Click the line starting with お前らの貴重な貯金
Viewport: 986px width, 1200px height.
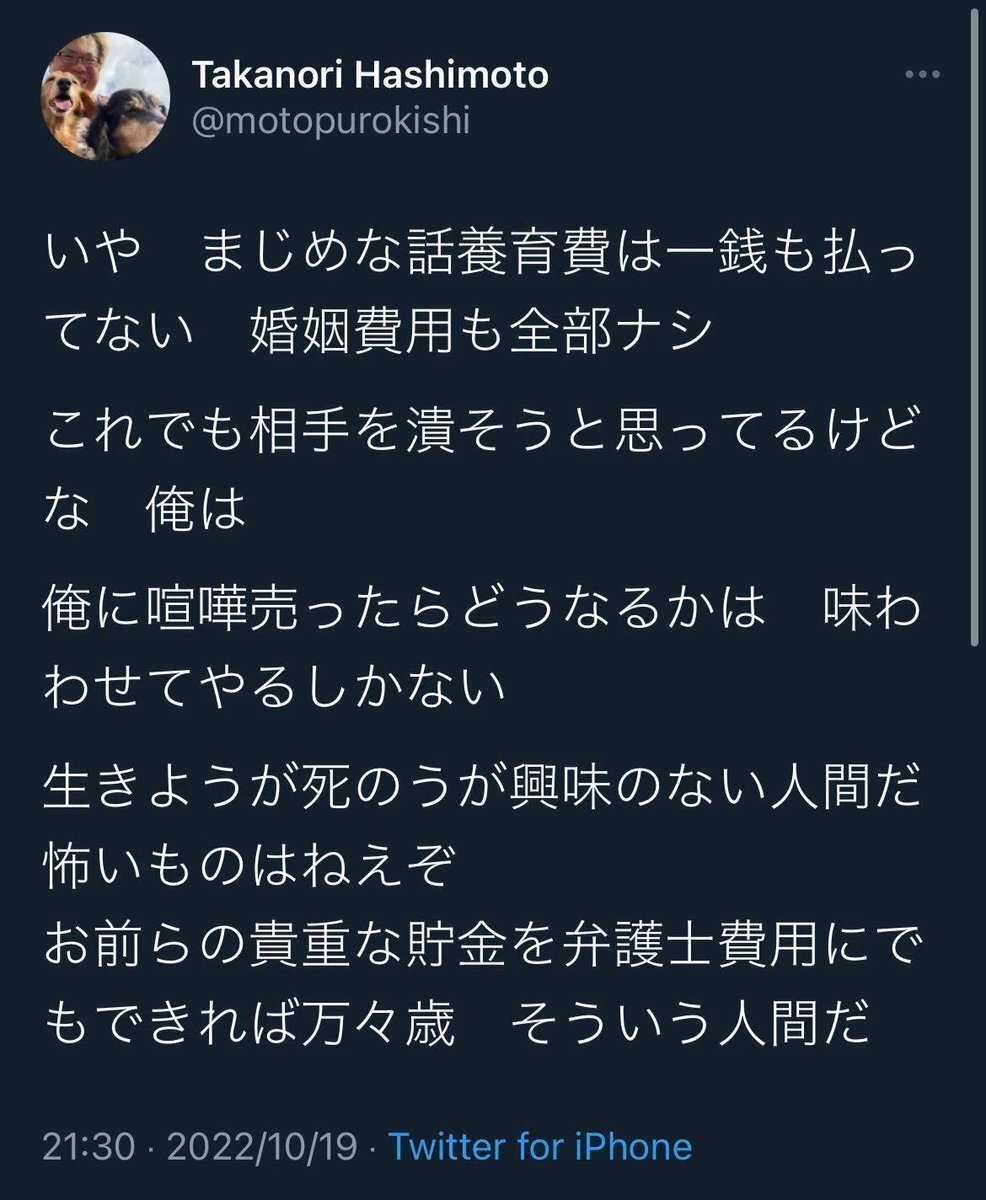(x=480, y=945)
